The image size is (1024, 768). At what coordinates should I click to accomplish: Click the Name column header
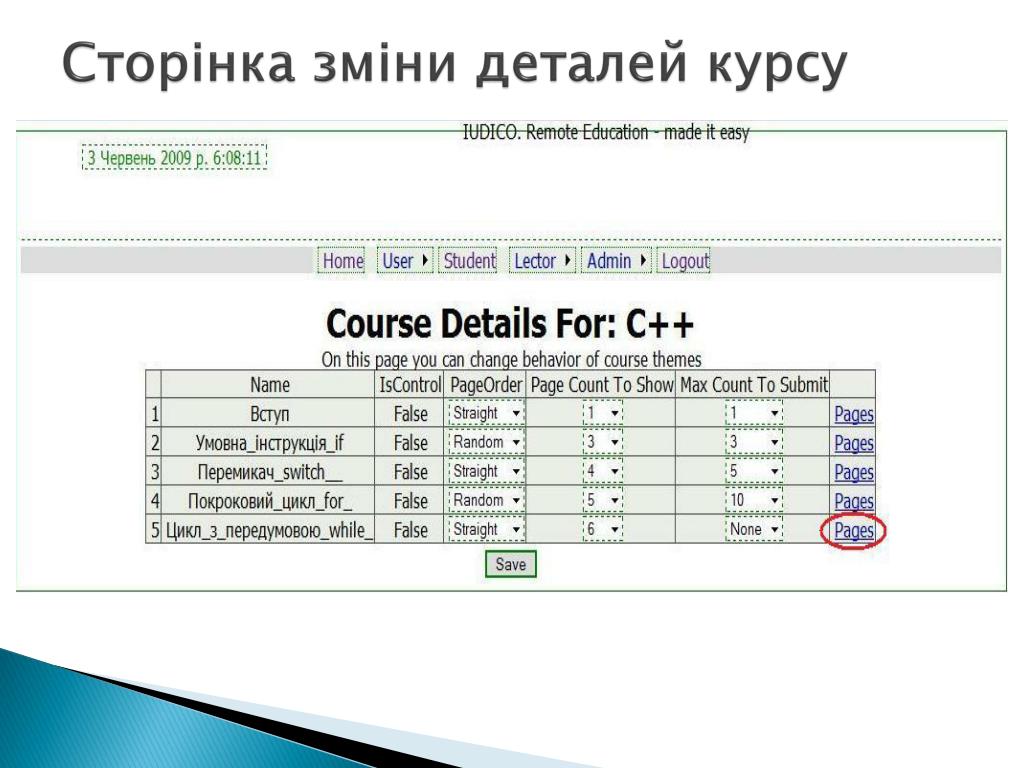pyautogui.click(x=270, y=385)
